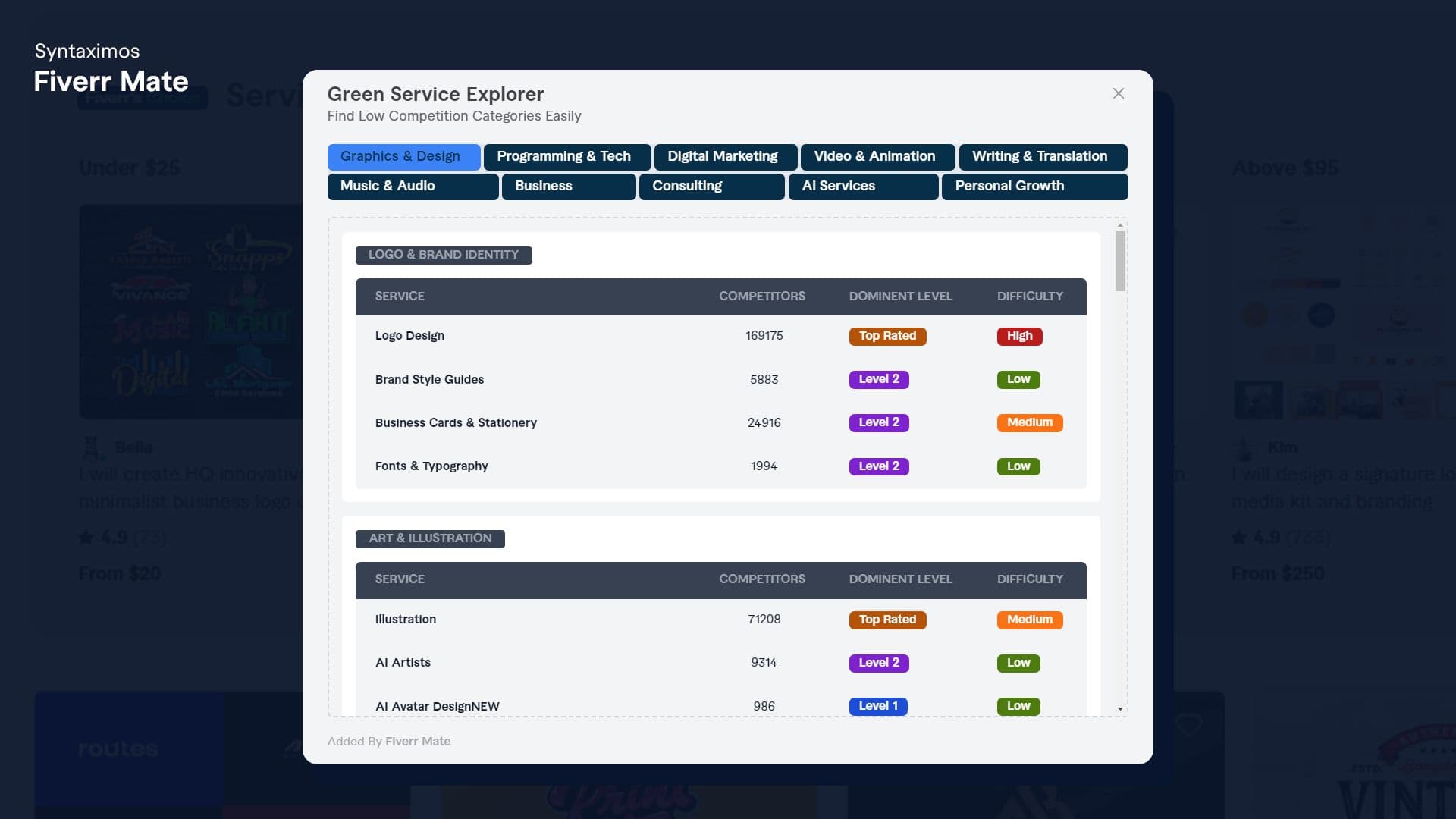Click DIFFICULTY header in Logo & Brand table
Image resolution: width=1456 pixels, height=819 pixels.
click(1030, 297)
